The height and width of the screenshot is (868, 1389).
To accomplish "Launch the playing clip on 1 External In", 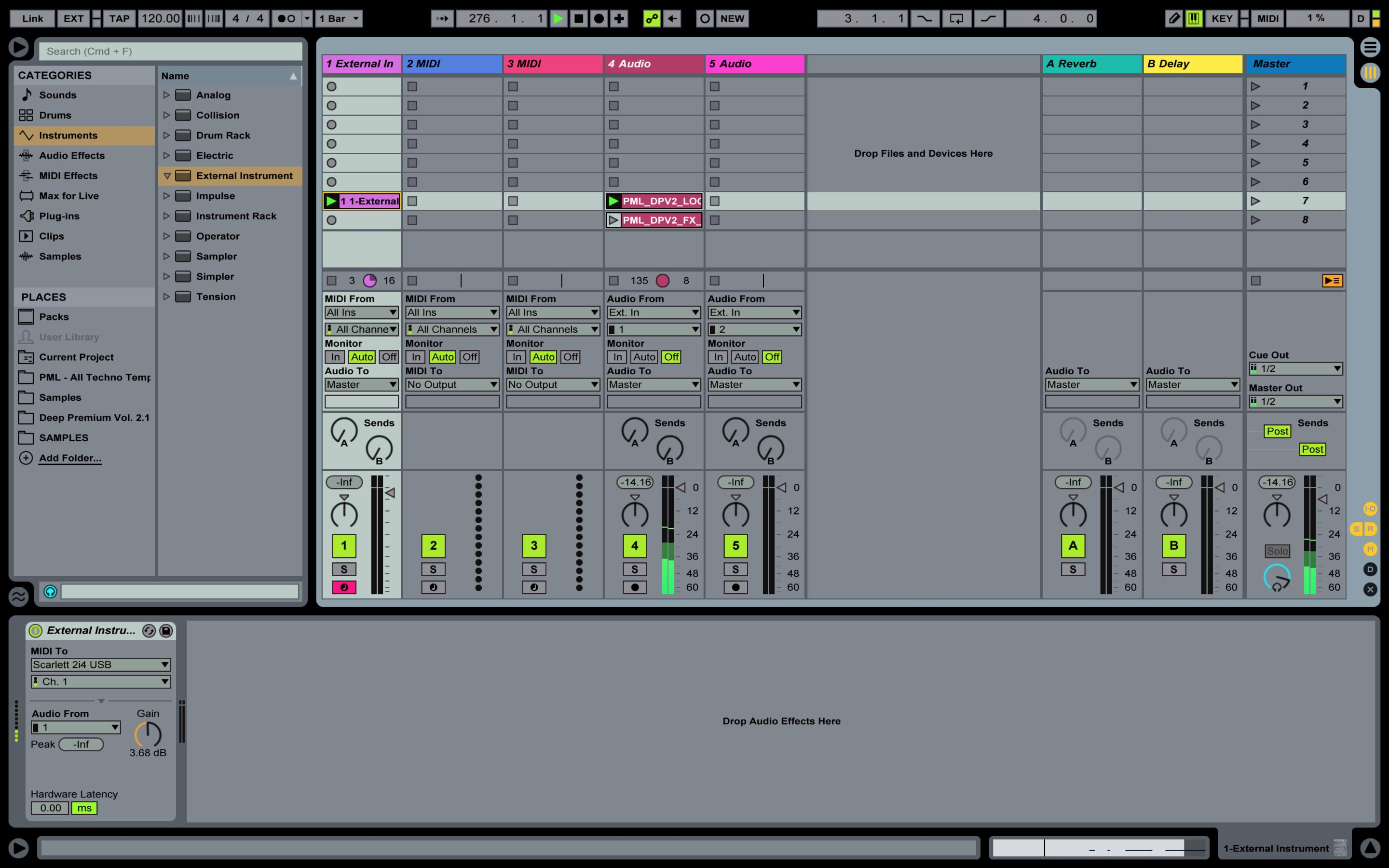I will pyautogui.click(x=331, y=200).
